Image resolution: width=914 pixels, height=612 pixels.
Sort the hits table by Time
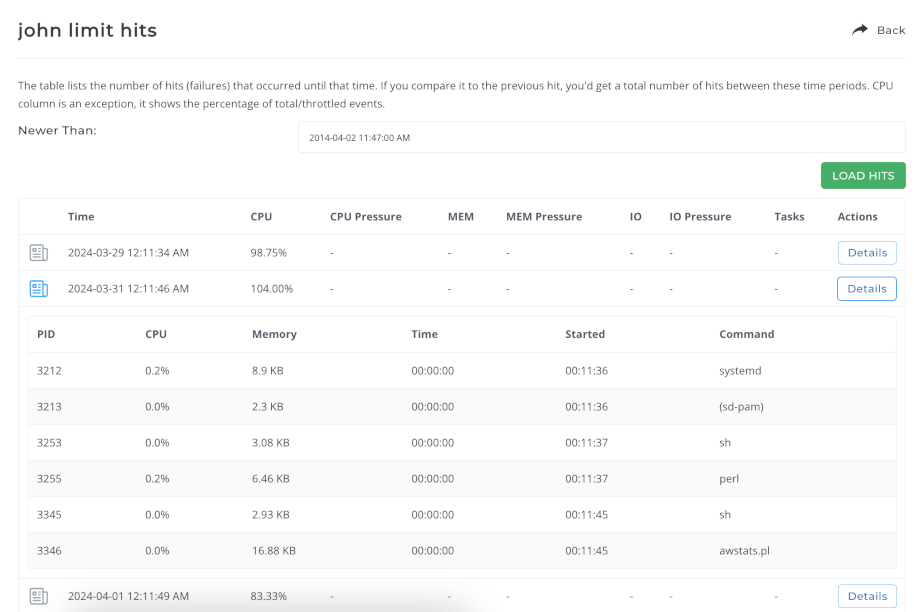click(x=80, y=216)
